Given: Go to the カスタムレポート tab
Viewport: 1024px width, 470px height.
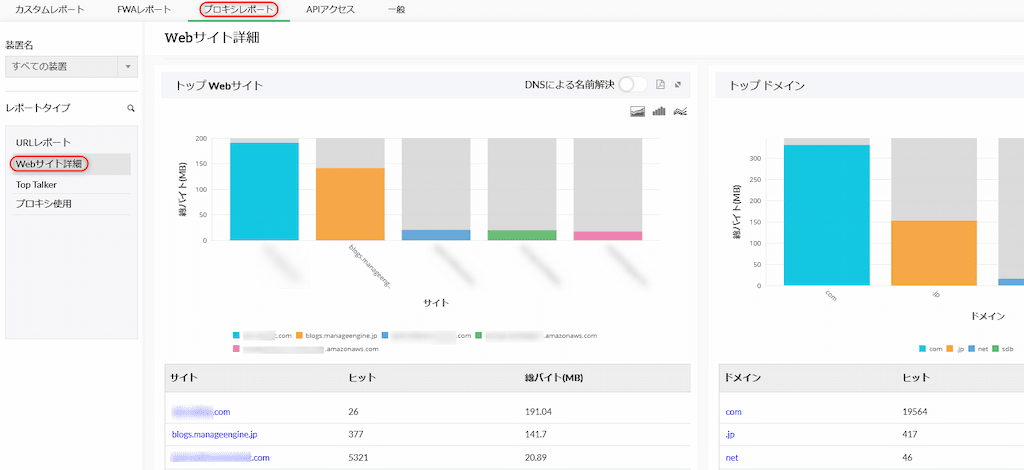Looking at the screenshot, I should pyautogui.click(x=49, y=10).
